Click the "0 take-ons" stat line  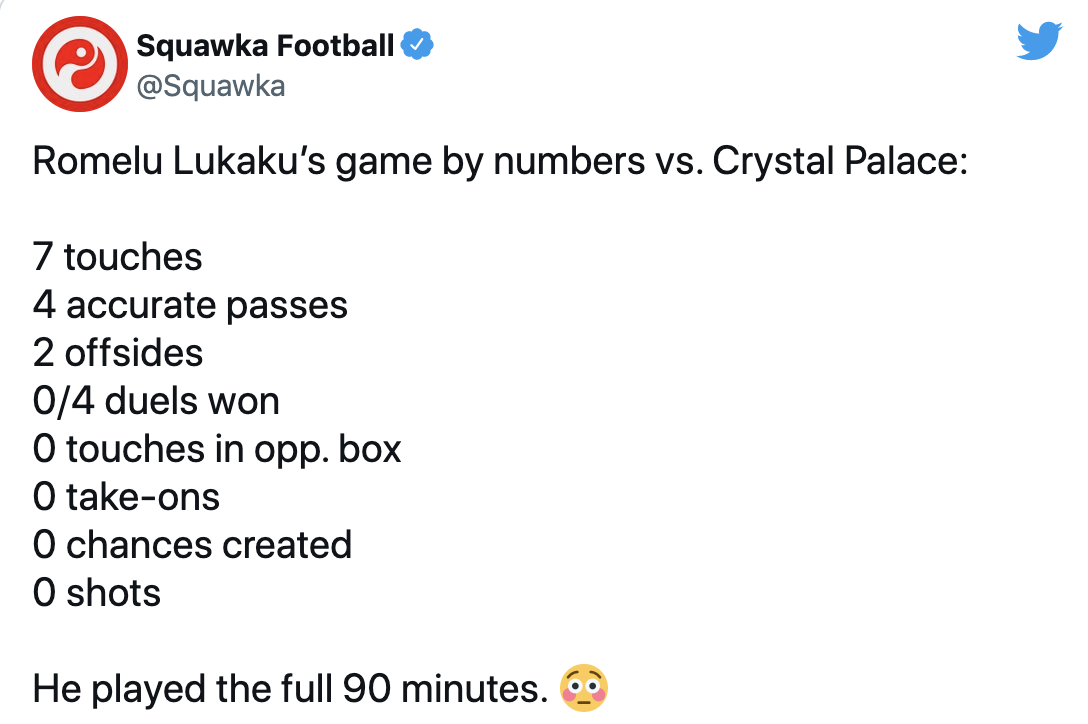pos(126,497)
